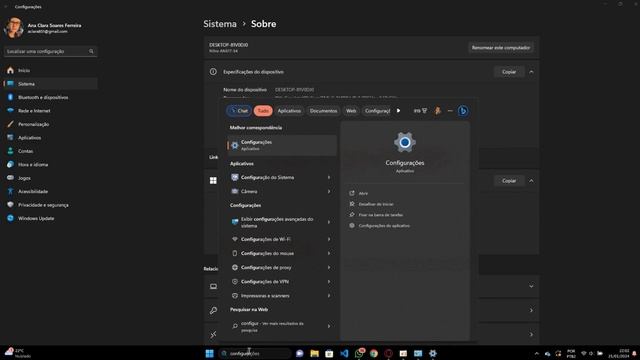The image size is (640, 360).
Task: Open Personalização in the sidebar
Action: point(51,124)
